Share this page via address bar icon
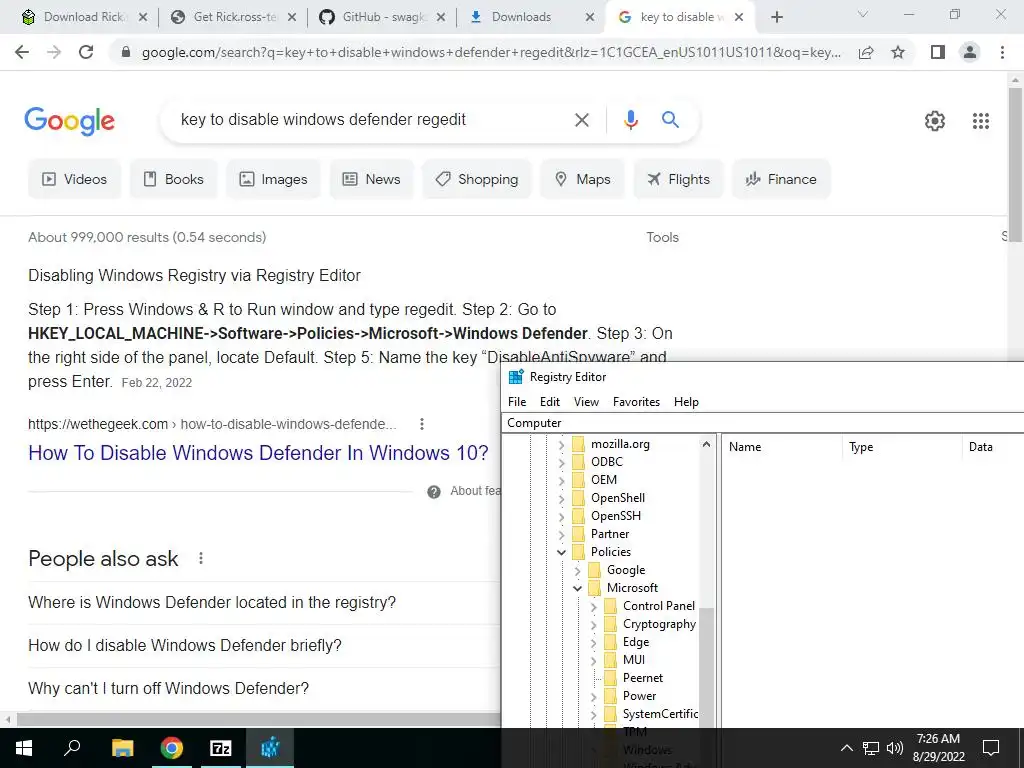This screenshot has width=1024, height=768. tap(866, 52)
